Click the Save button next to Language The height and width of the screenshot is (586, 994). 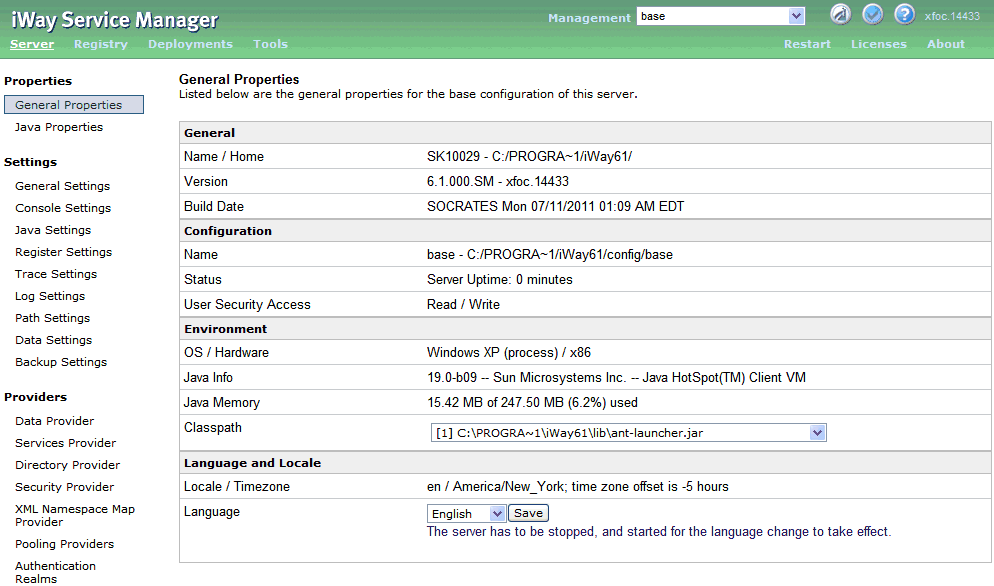[528, 512]
